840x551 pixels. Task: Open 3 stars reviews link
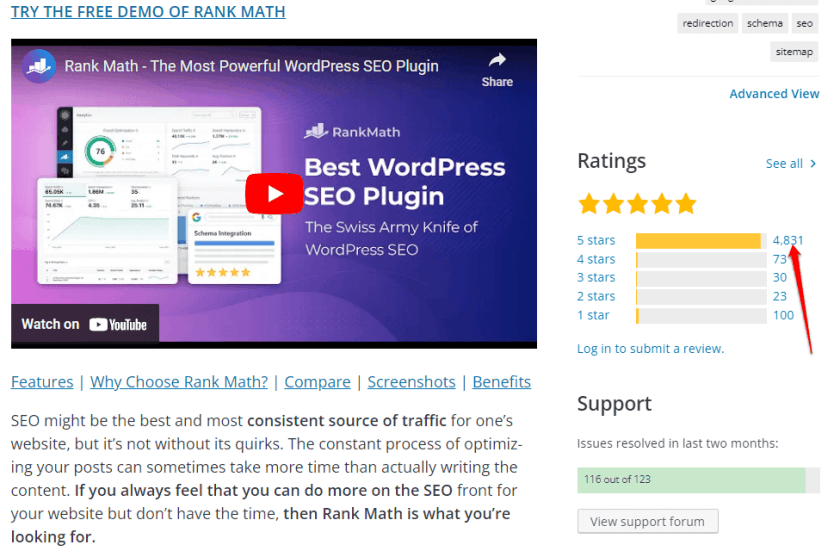(596, 277)
